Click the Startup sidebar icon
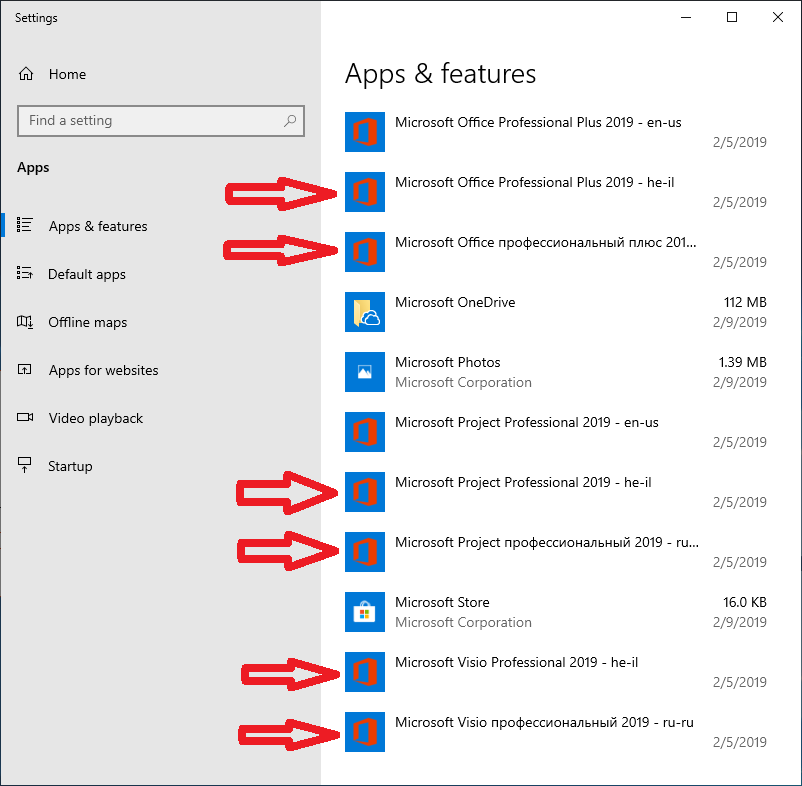Image resolution: width=802 pixels, height=786 pixels. tap(25, 465)
